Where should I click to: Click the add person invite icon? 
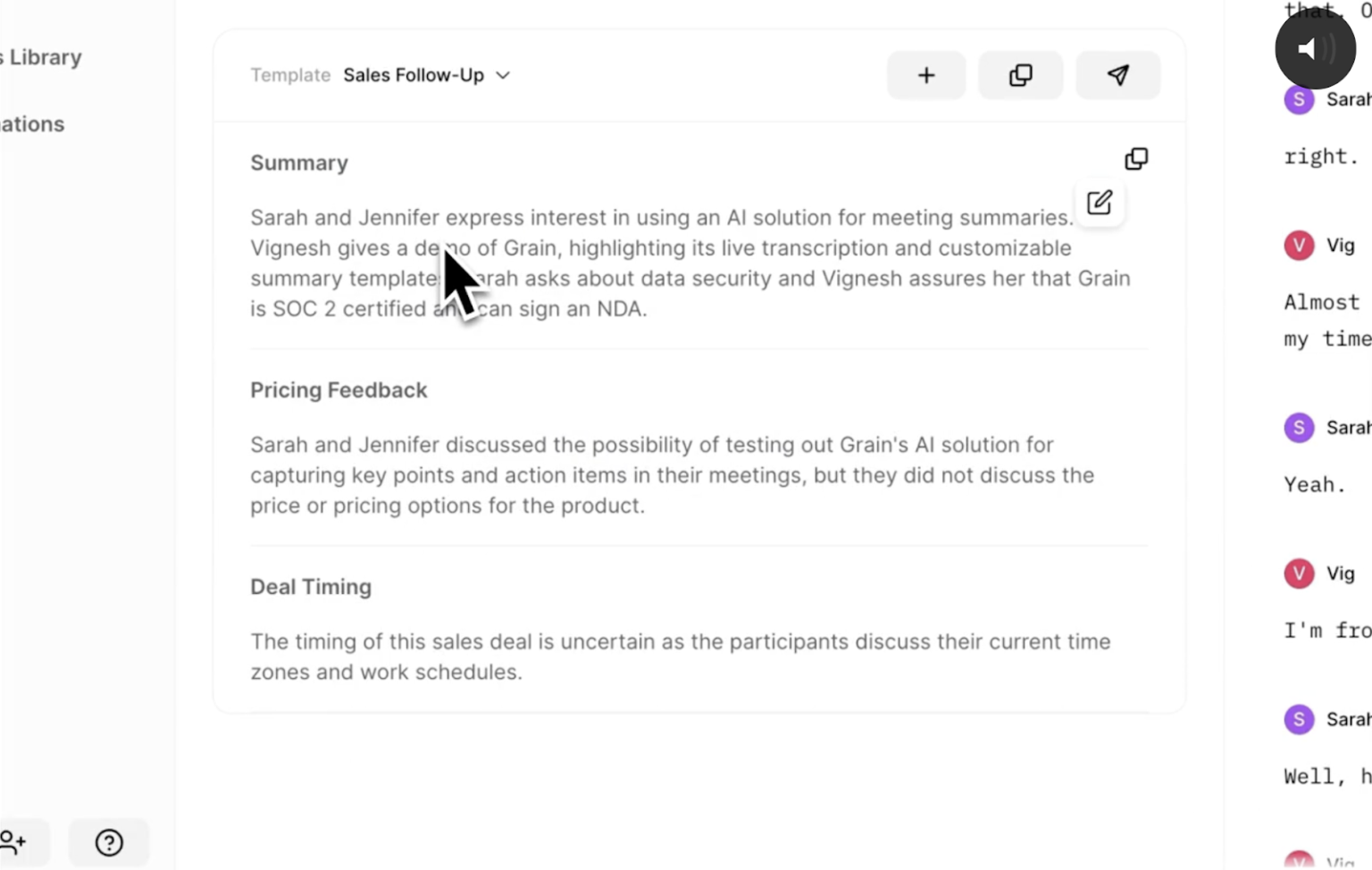[x=13, y=842]
